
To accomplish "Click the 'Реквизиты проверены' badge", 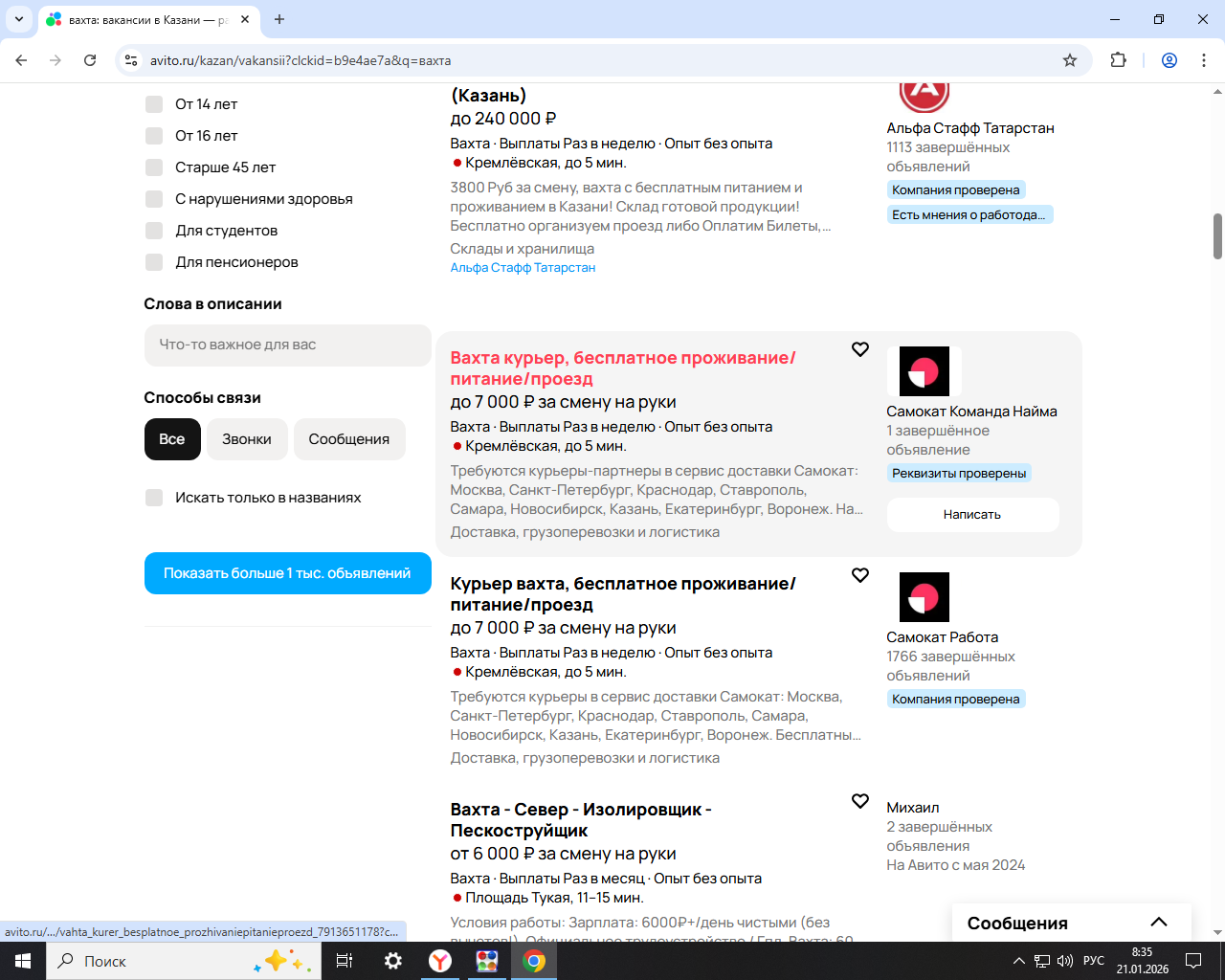I will click(959, 474).
